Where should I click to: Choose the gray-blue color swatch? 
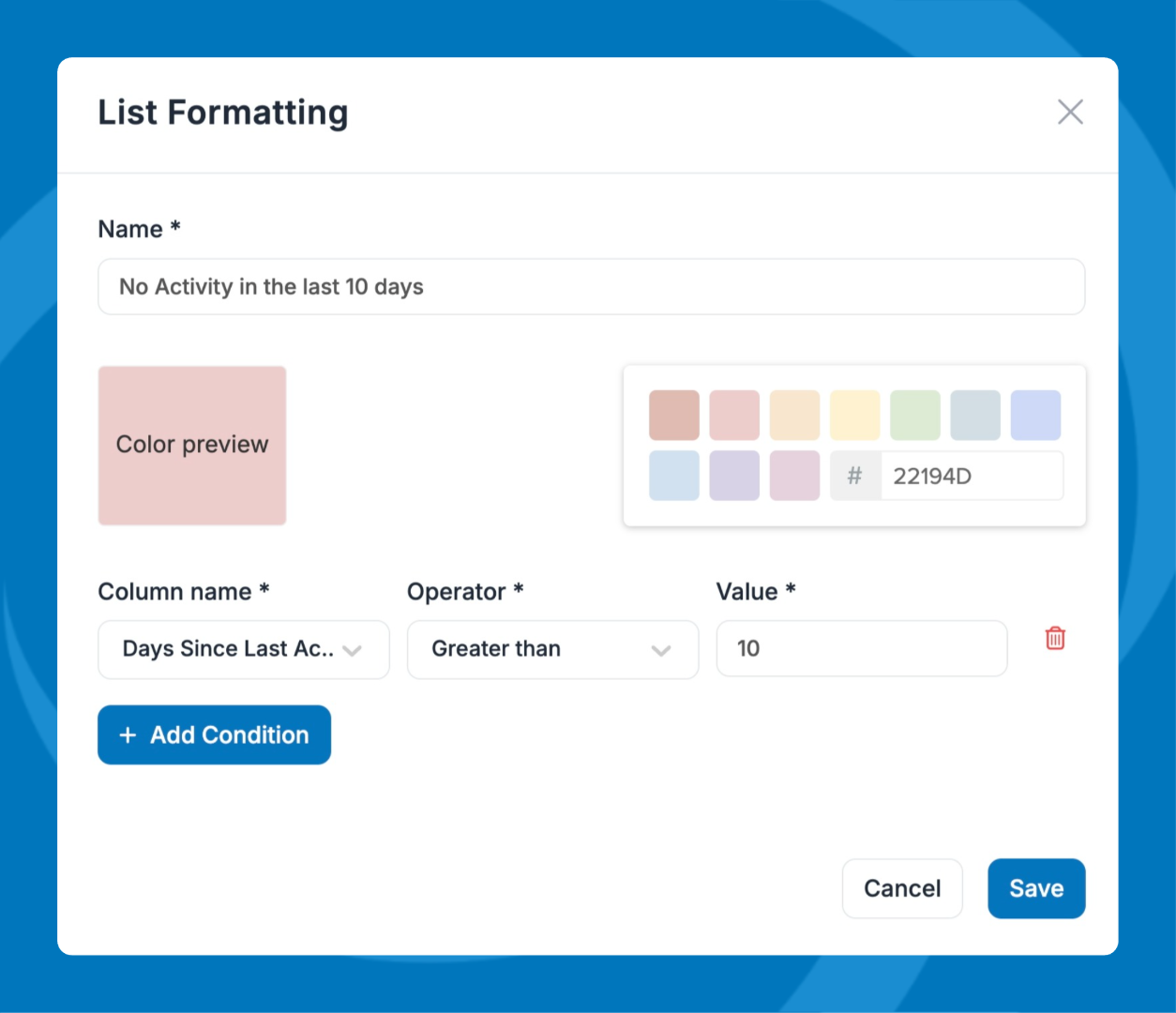point(975,416)
